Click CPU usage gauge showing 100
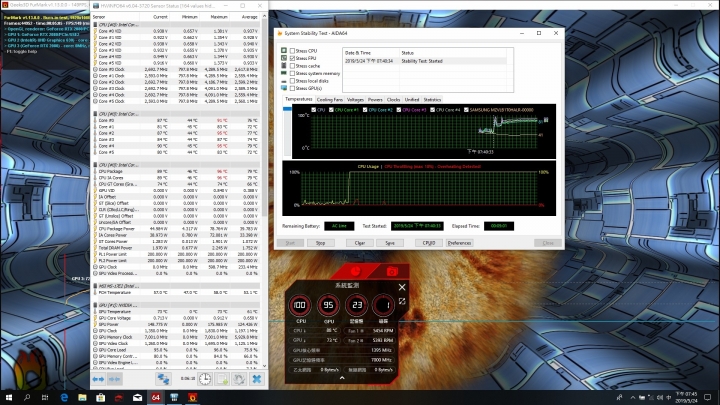This screenshot has width=720, height=405. pos(300,305)
